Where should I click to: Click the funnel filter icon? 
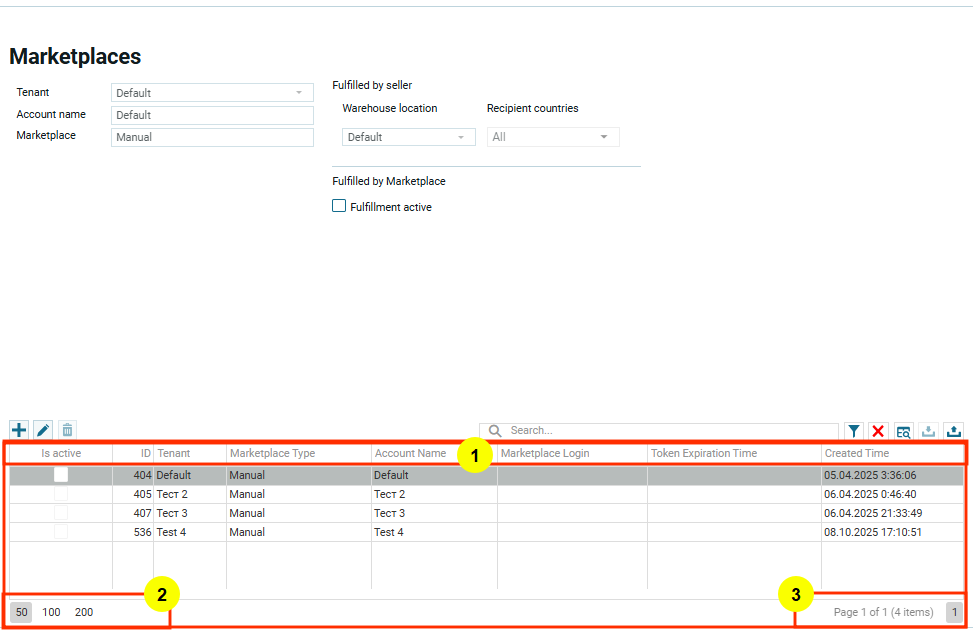(854, 431)
